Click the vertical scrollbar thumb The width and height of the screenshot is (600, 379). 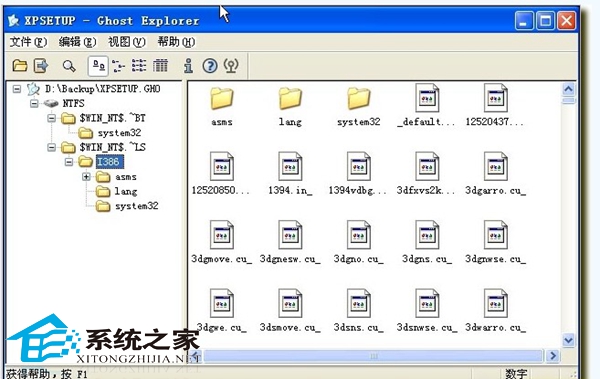[x=569, y=101]
